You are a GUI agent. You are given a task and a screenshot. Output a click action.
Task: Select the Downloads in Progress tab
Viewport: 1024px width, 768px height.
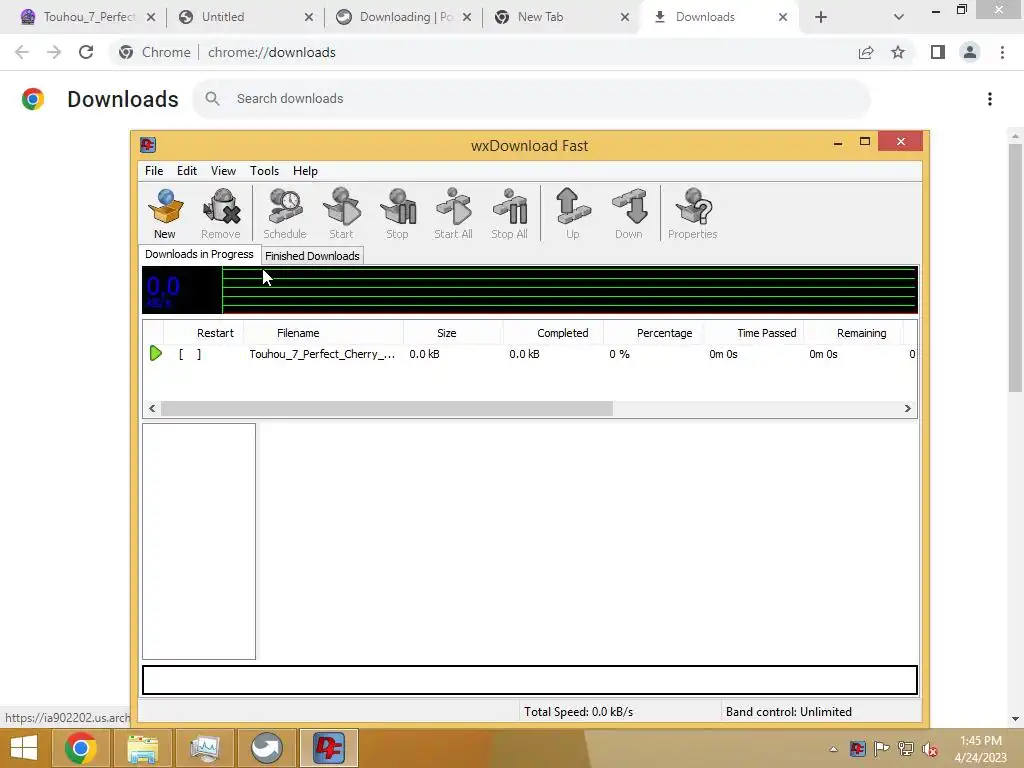point(199,254)
